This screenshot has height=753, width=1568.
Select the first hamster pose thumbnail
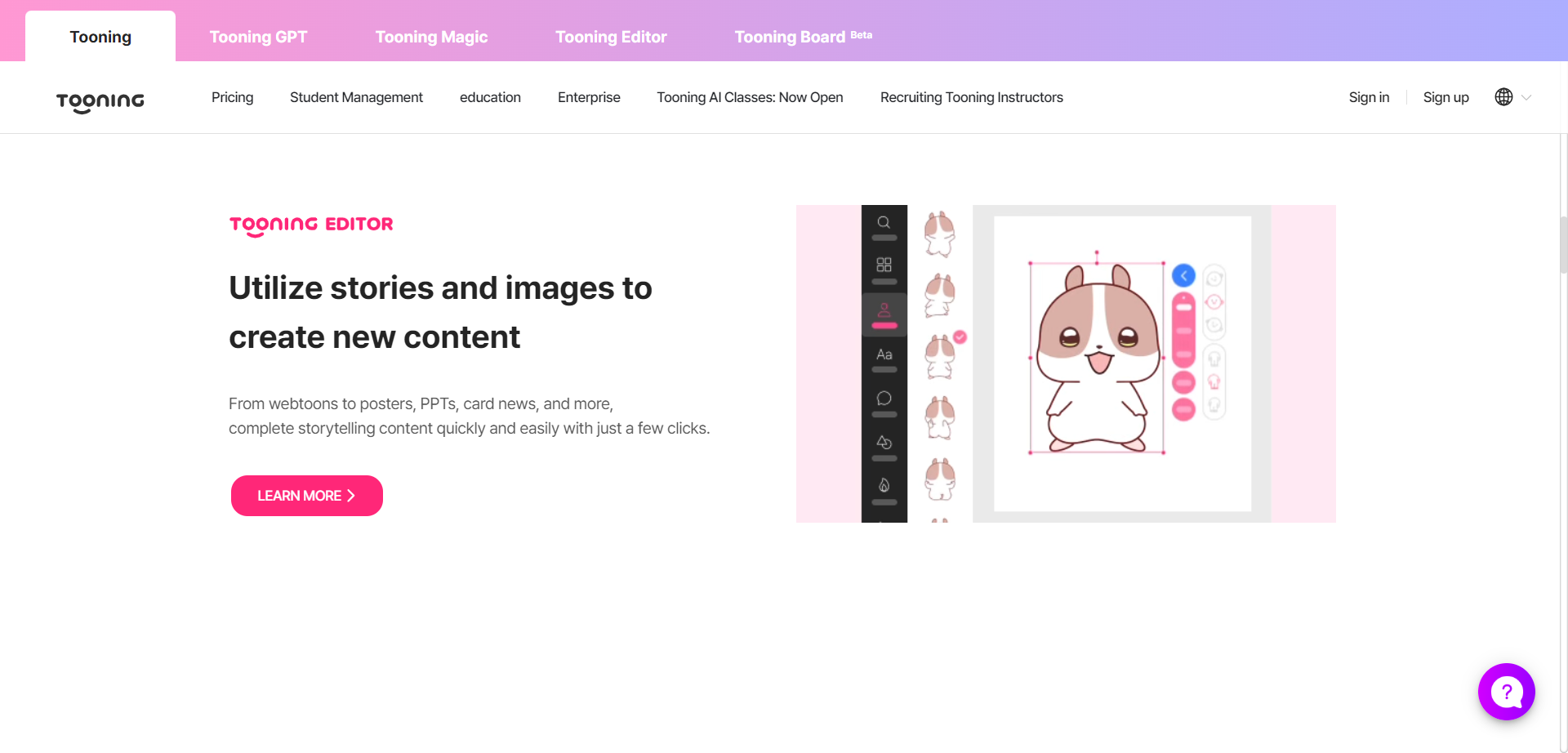(939, 234)
